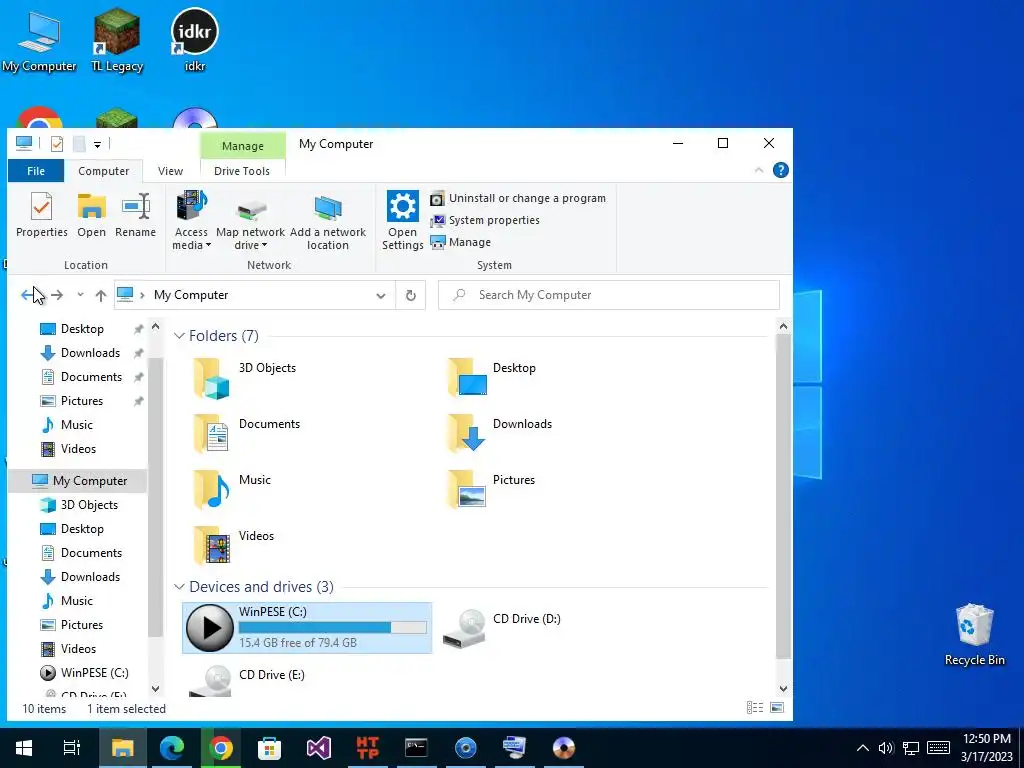Click the Rename ribbon icon
Screen dimensions: 1024x768
135,215
